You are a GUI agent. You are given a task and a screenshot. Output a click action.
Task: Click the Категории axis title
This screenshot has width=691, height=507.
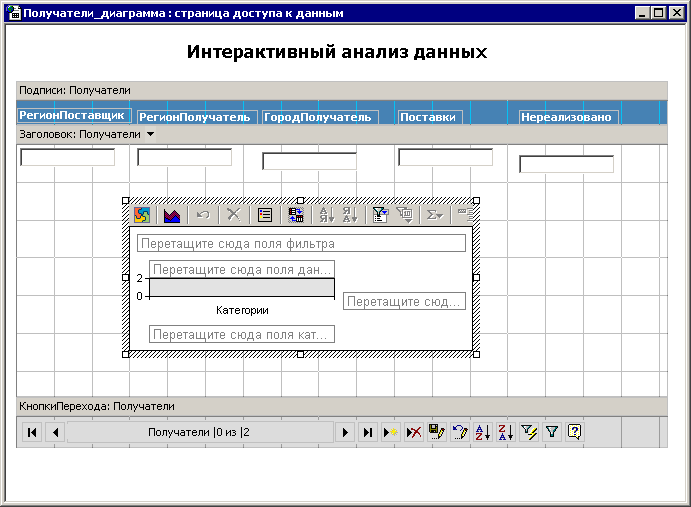click(x=242, y=310)
